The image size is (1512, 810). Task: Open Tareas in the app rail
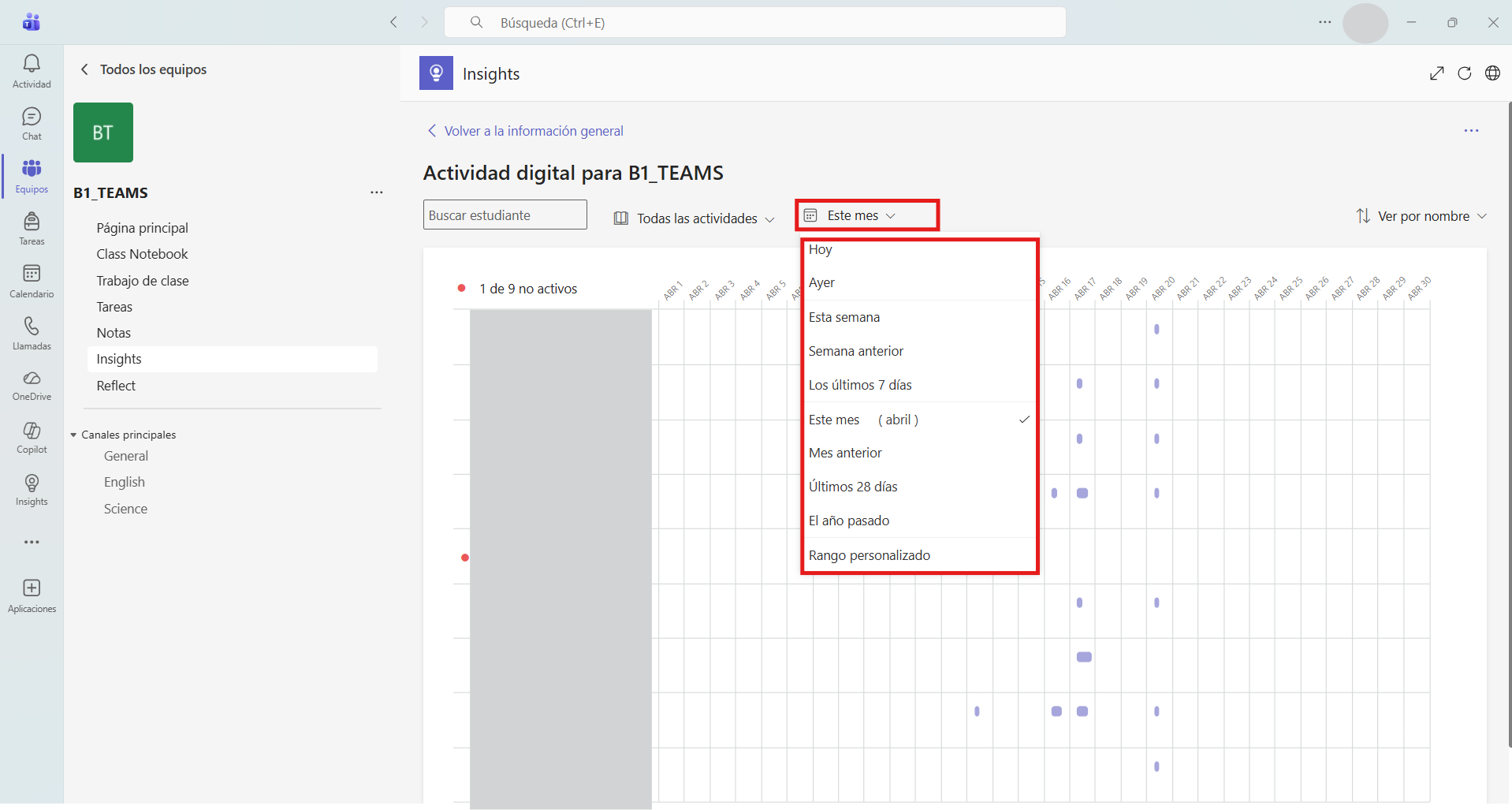pos(32,229)
